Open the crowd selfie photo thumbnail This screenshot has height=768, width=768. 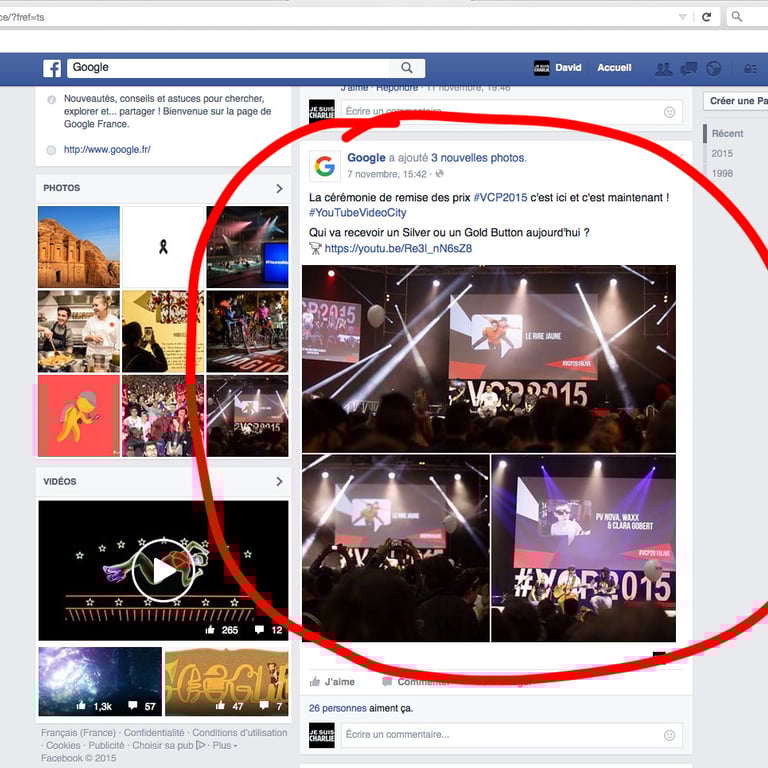point(163,416)
